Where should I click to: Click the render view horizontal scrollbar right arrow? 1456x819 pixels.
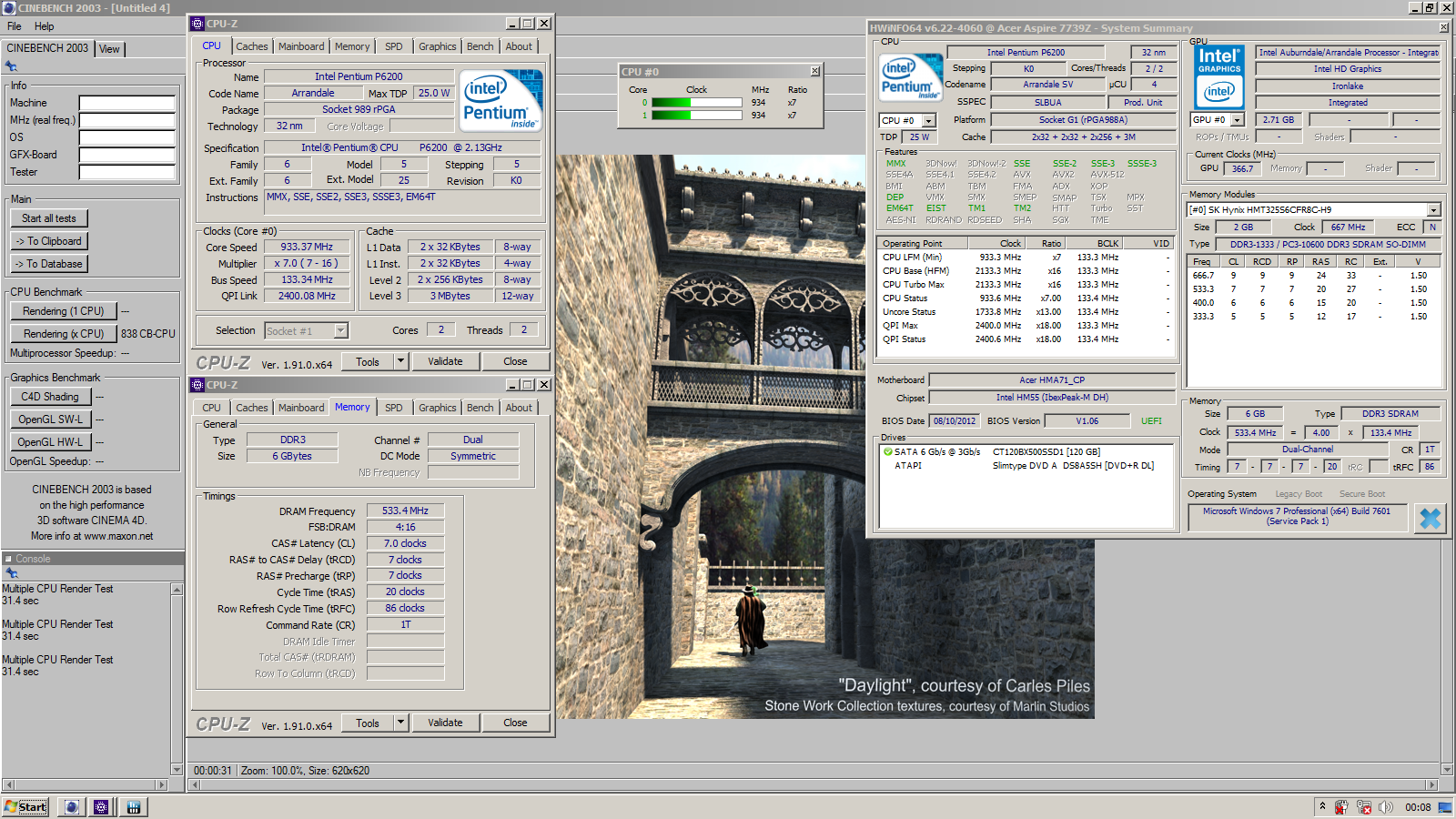(1431, 784)
